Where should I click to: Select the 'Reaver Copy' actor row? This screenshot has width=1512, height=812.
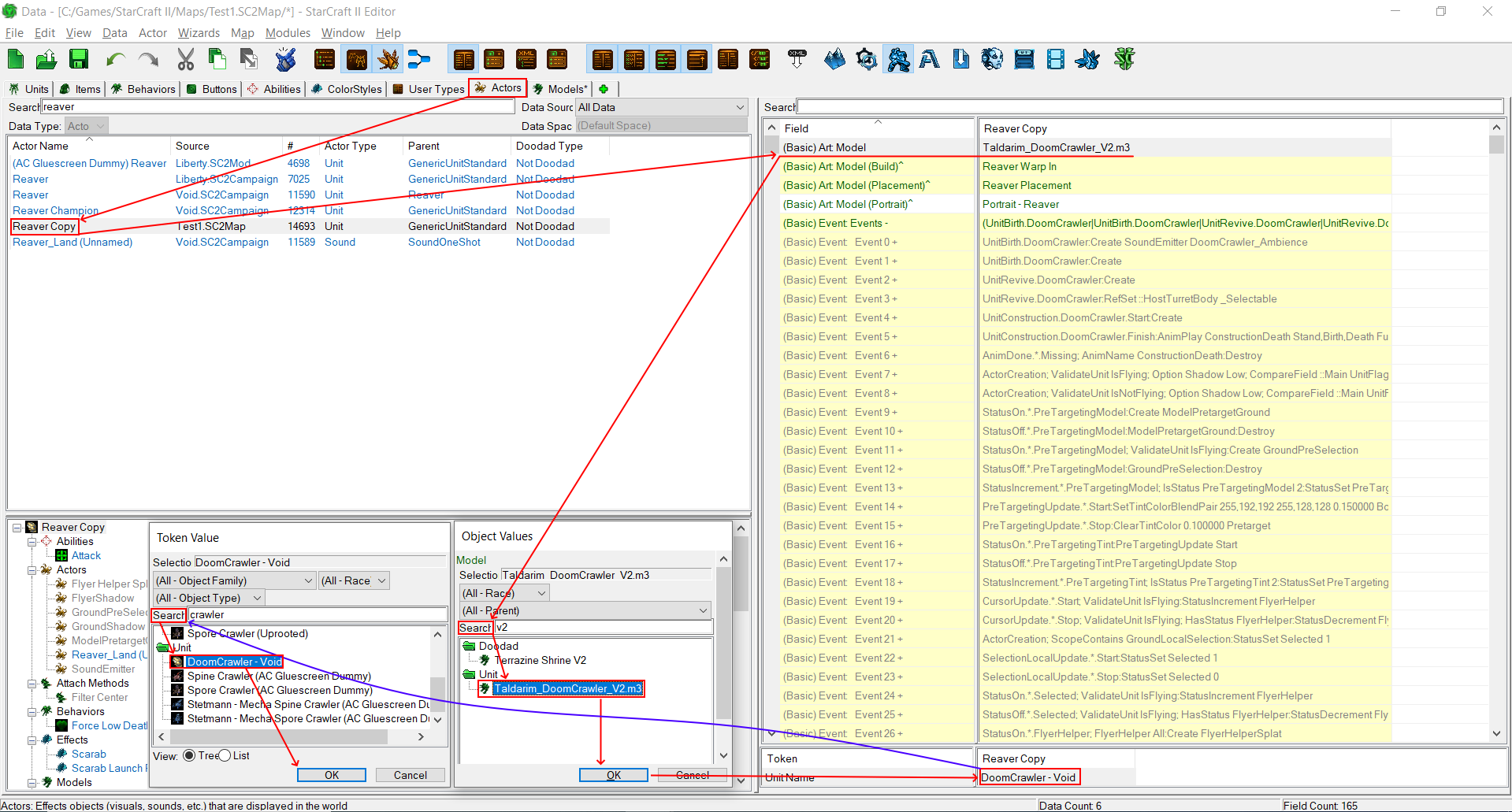click(309, 226)
